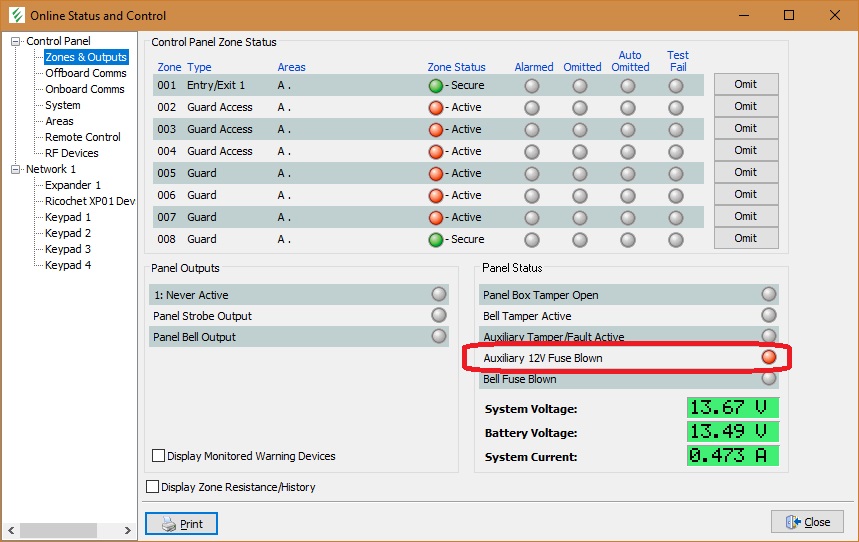This screenshot has height=542, width=859.
Task: Click the Zone Status column header
Action: point(456,67)
